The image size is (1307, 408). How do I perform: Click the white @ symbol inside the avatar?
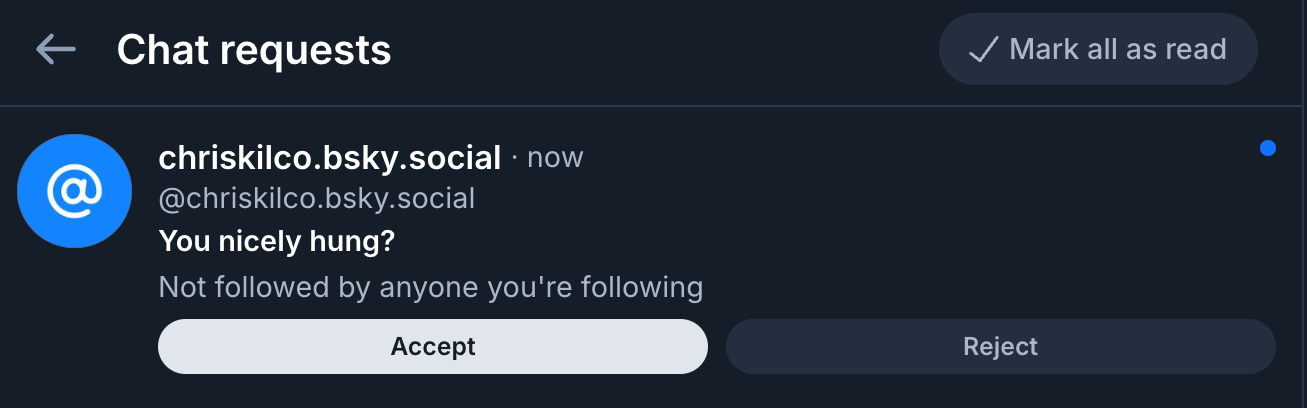click(x=75, y=191)
